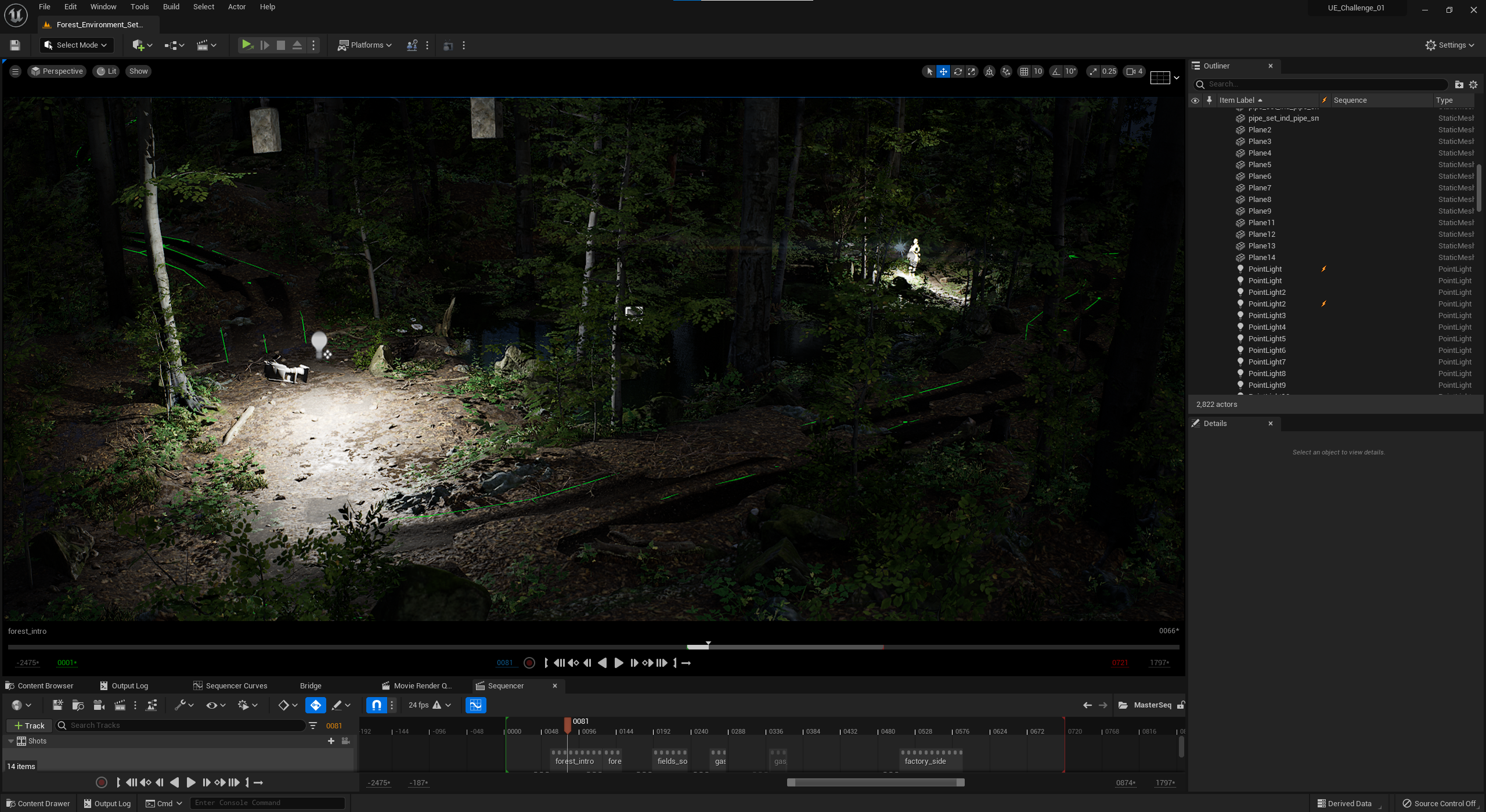Viewport: 1486px width, 812px height.
Task: Toggle the MasterSeq lock icon in Sequencer
Action: coord(1181,705)
